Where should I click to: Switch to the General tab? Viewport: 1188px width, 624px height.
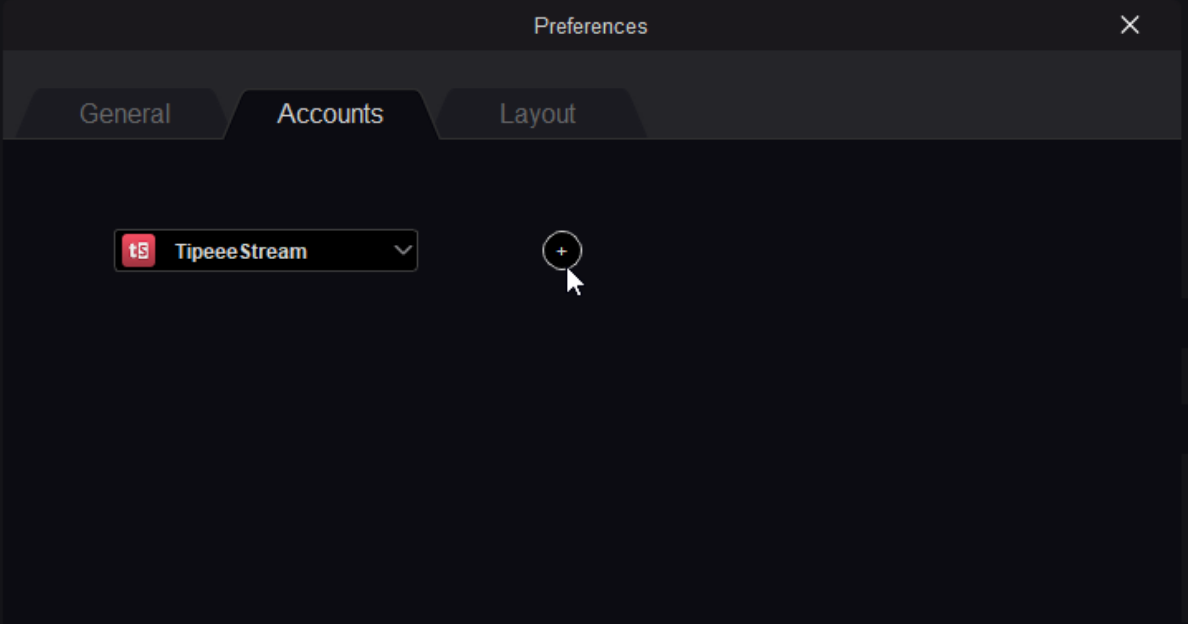click(125, 114)
